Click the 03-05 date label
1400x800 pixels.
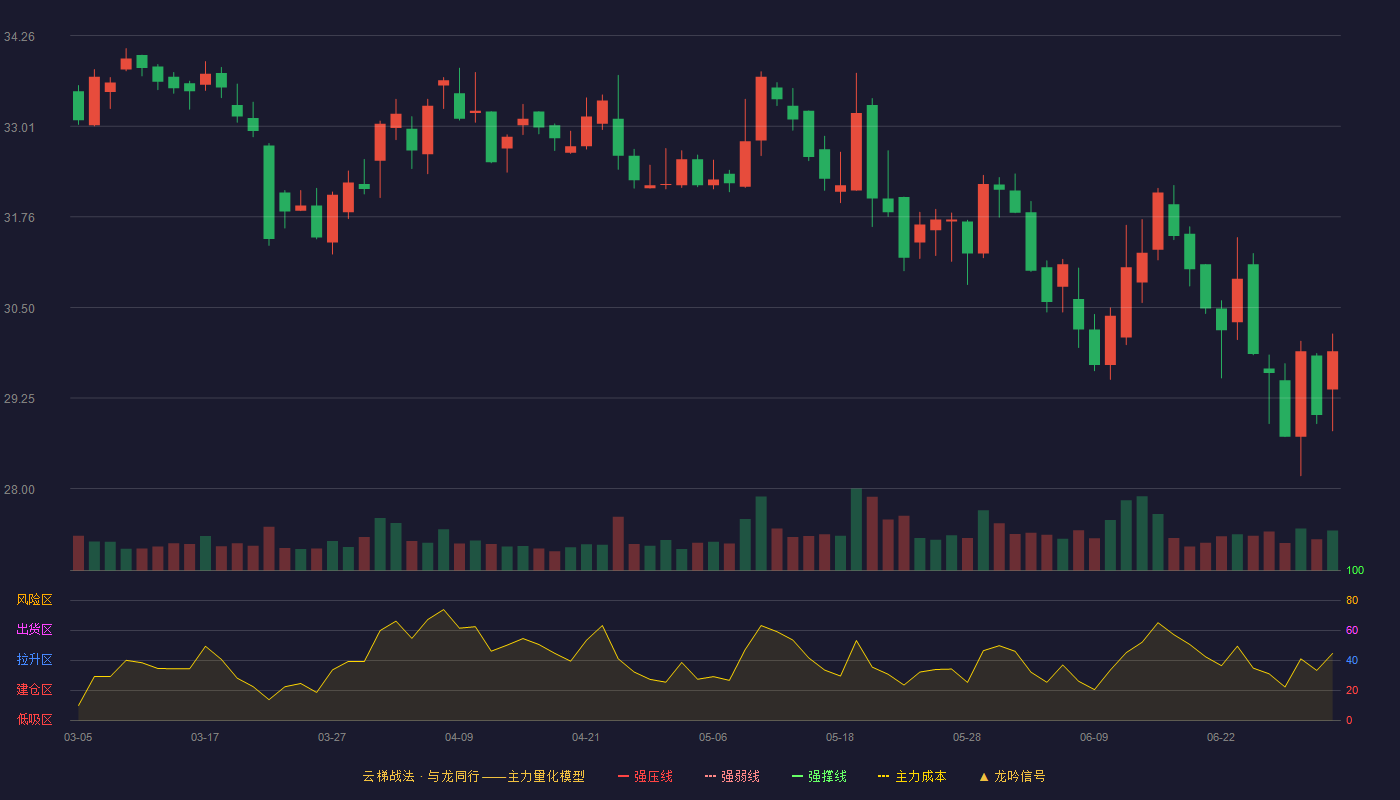pyautogui.click(x=78, y=737)
